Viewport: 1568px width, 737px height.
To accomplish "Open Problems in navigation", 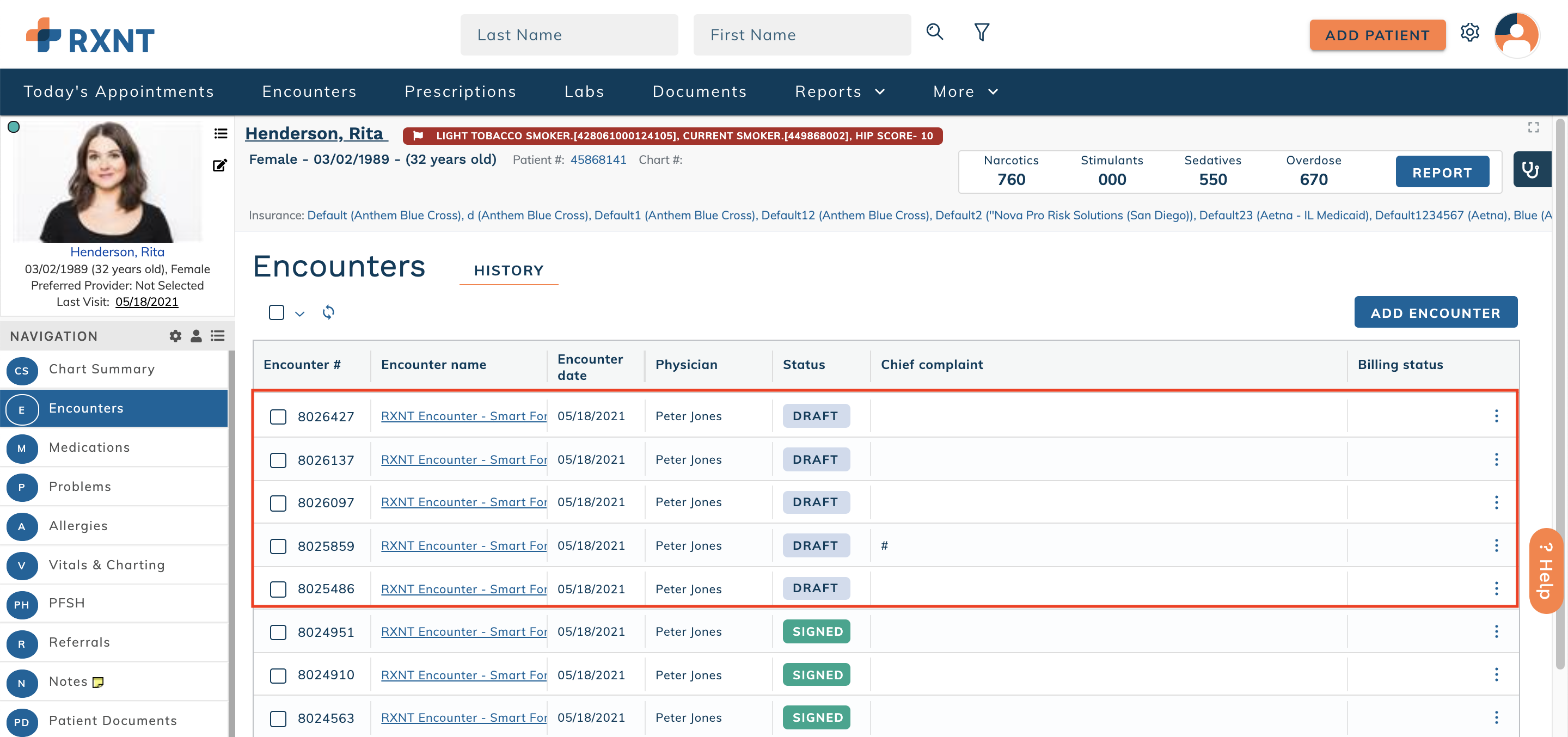I will [x=114, y=487].
